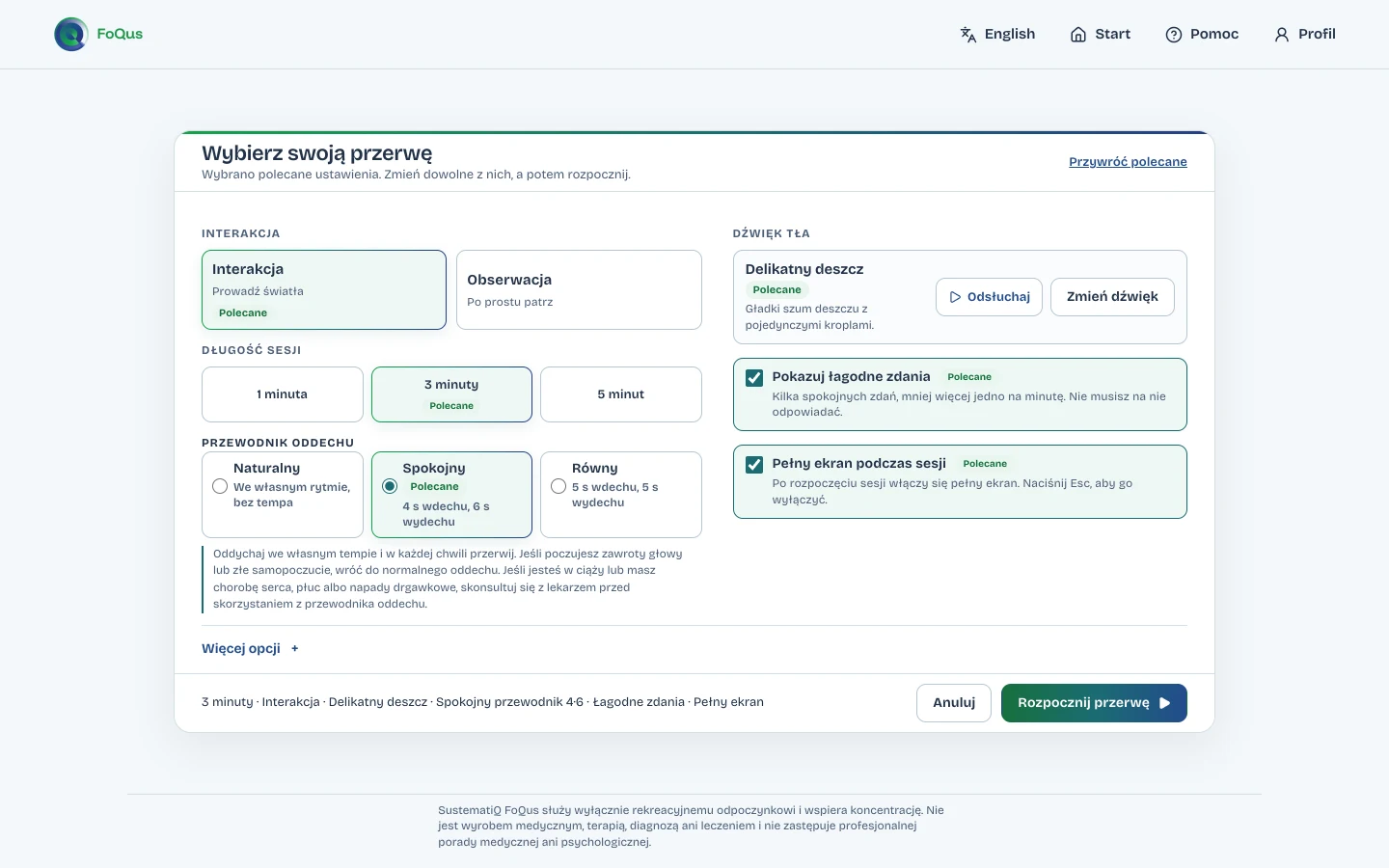The width and height of the screenshot is (1389, 868).
Task: Disable Pełny ekran podczas sesji checkbox
Action: pos(754,464)
